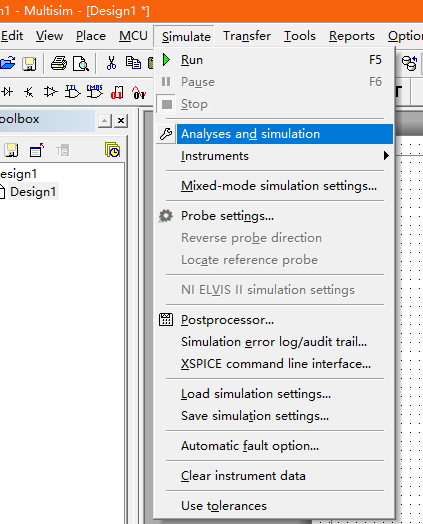Click the Save disk toolbar icon
Screen dimensions: 423x524
coord(29,63)
